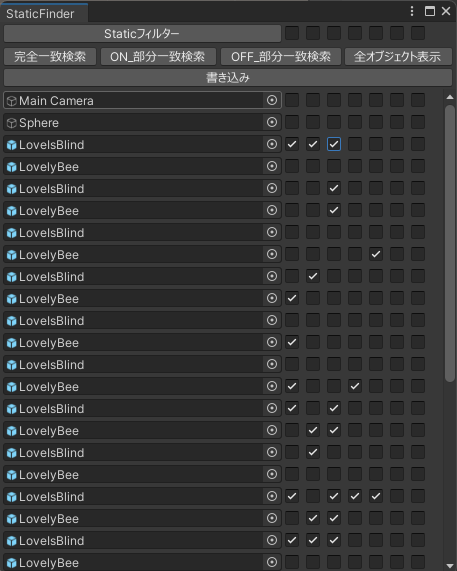Uncheck the highlighted third checkbox of first LoveIsBlind
Image resolution: width=457 pixels, height=571 pixels.
[x=334, y=144]
